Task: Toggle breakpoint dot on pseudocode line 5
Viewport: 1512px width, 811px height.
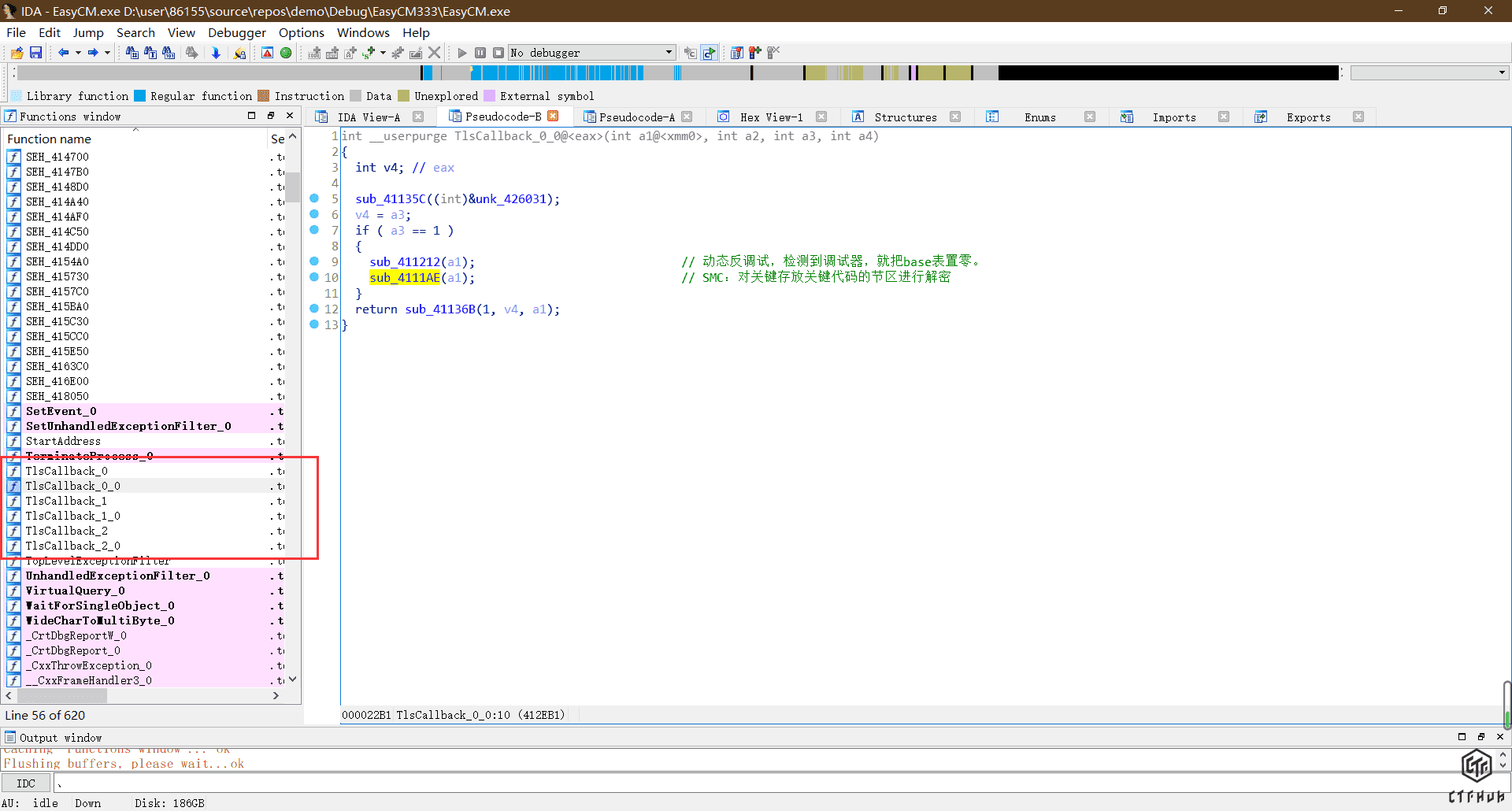Action: click(314, 198)
